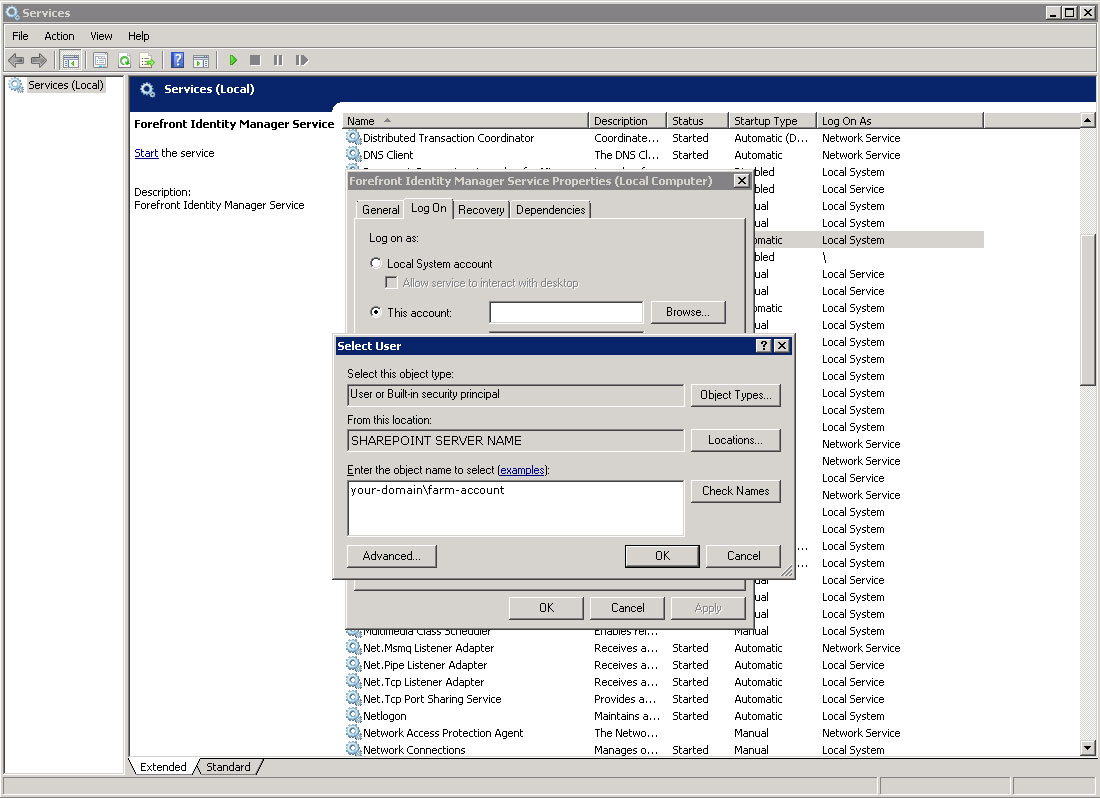
Task: Sort services by the Startup Type column header
Action: pos(772,121)
